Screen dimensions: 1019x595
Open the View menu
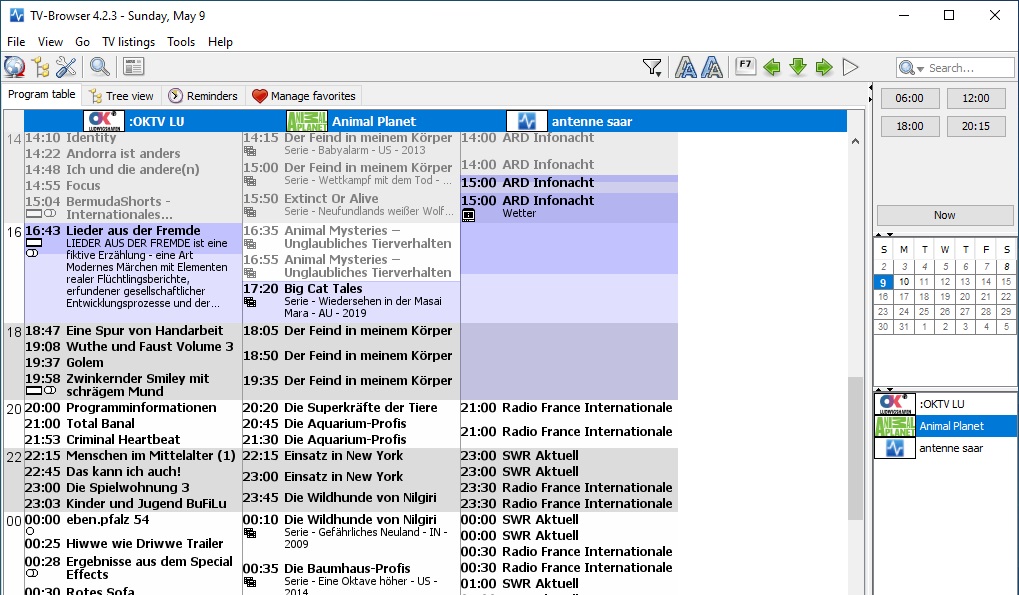pyautogui.click(x=50, y=42)
